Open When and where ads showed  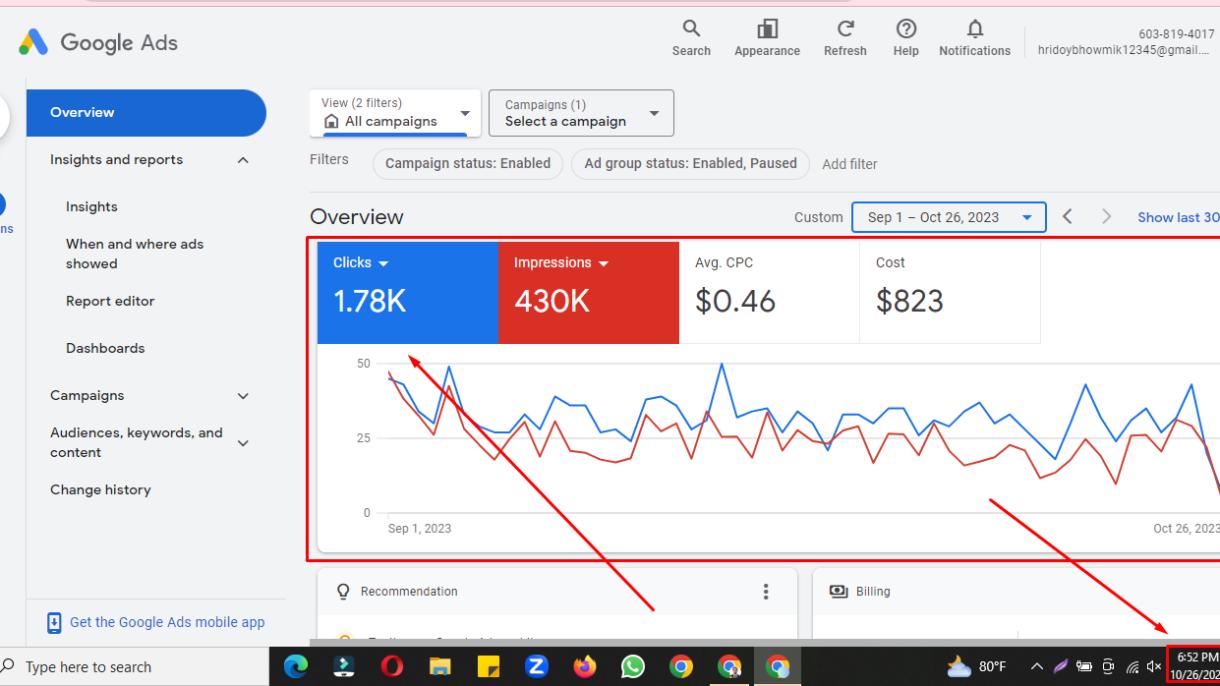point(135,254)
